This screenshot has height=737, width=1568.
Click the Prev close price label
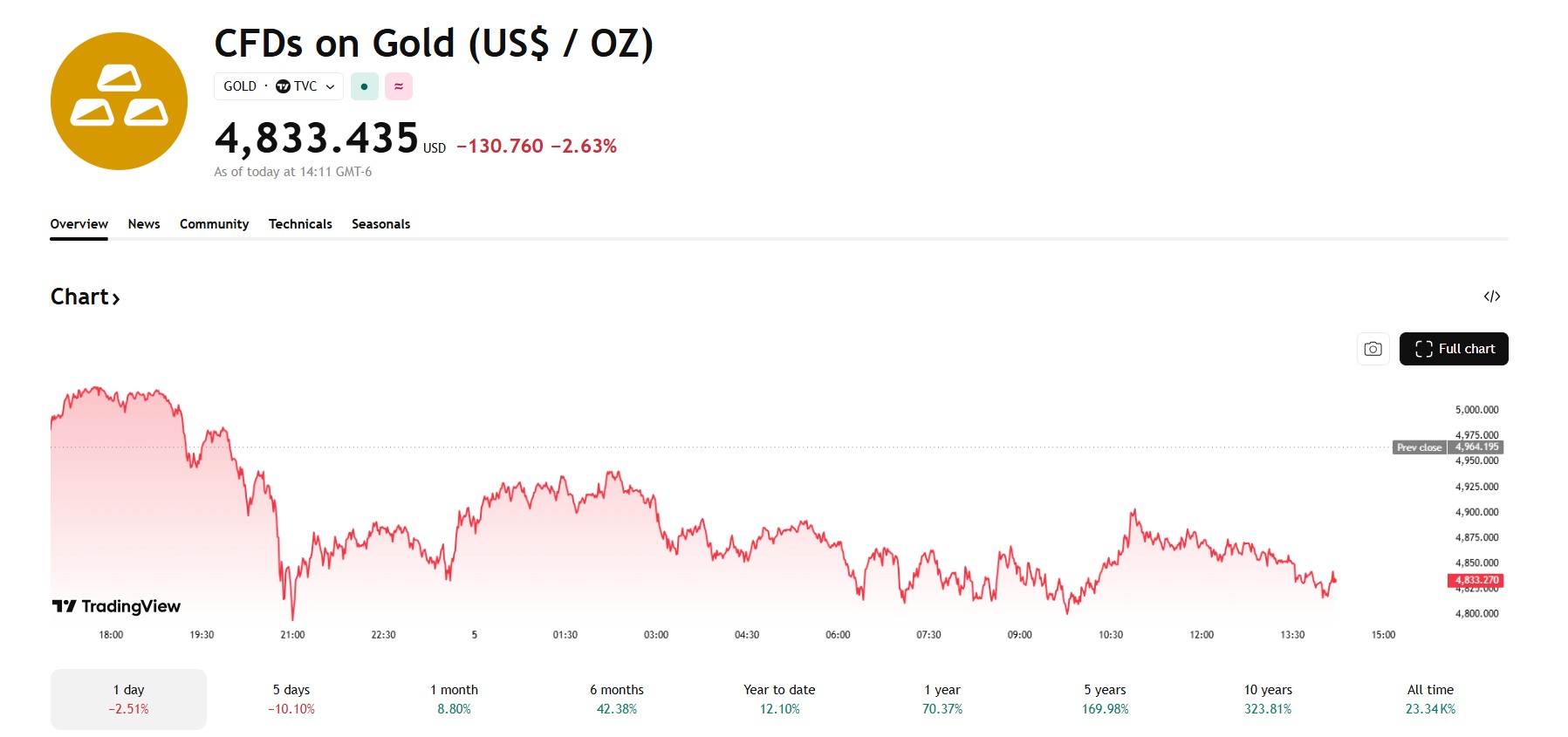click(1420, 447)
